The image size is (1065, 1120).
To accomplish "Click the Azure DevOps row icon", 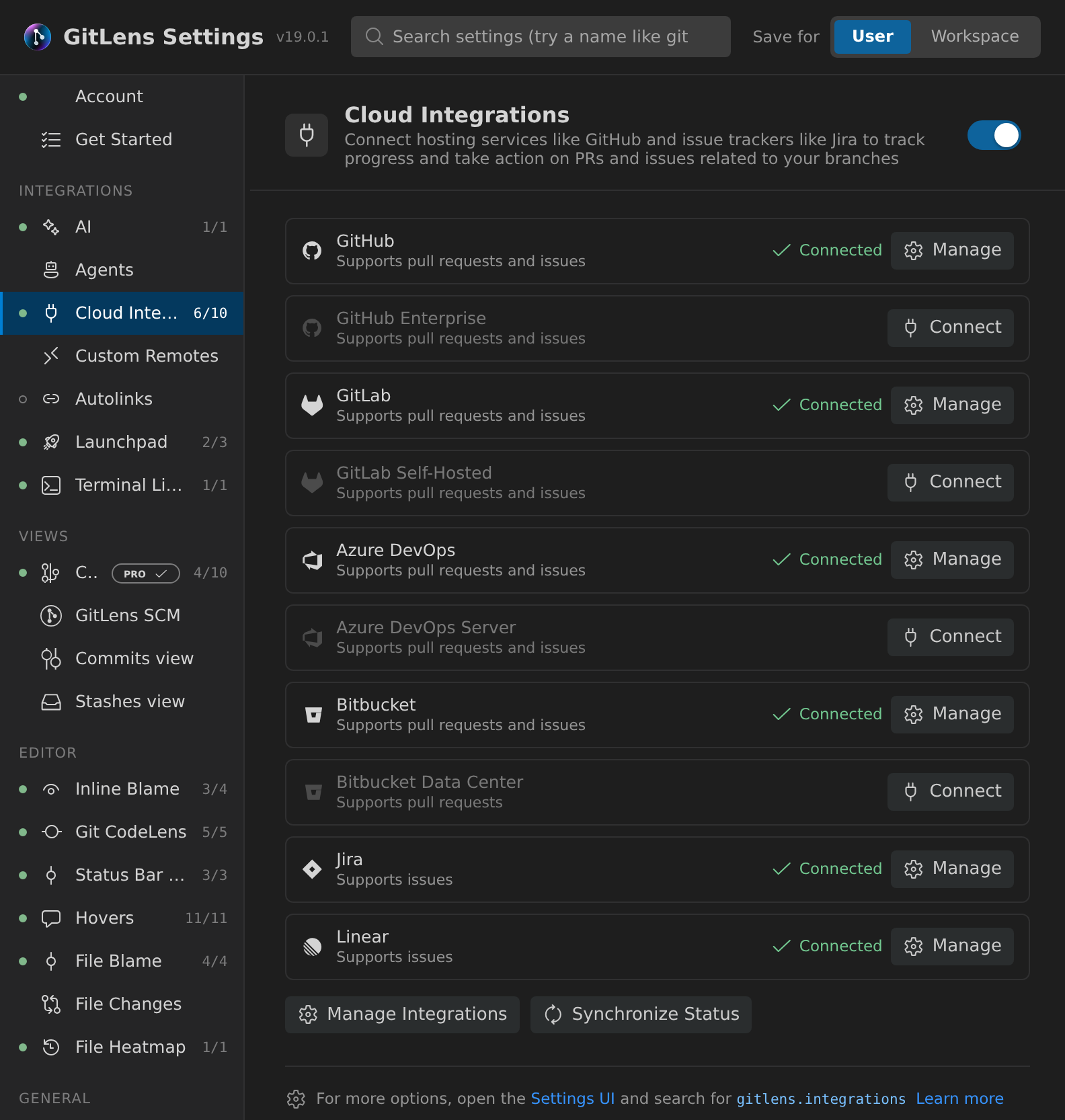I will pos(312,560).
